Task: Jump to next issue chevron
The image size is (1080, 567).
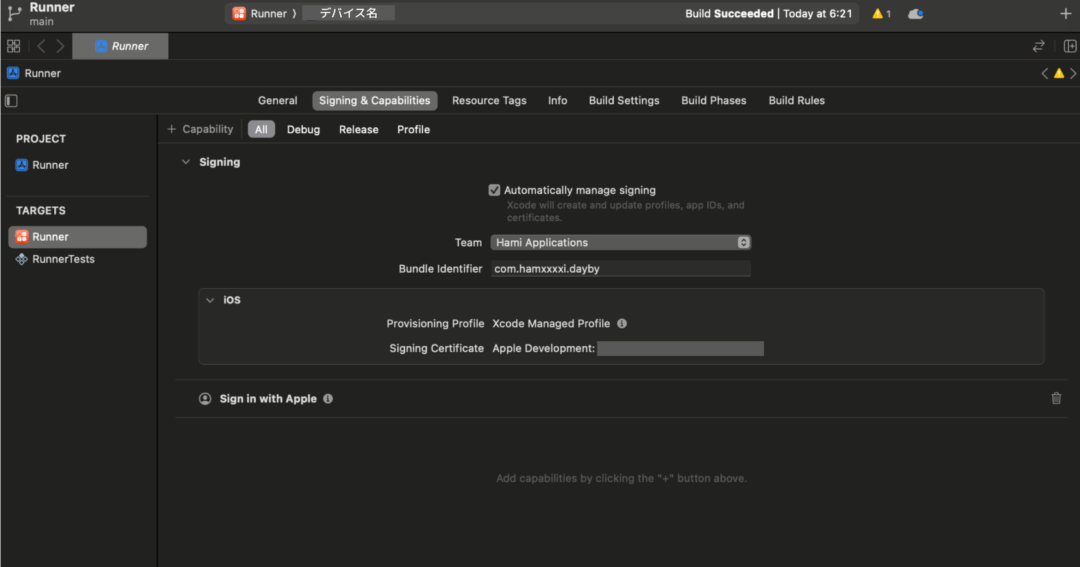Action: tap(1073, 74)
